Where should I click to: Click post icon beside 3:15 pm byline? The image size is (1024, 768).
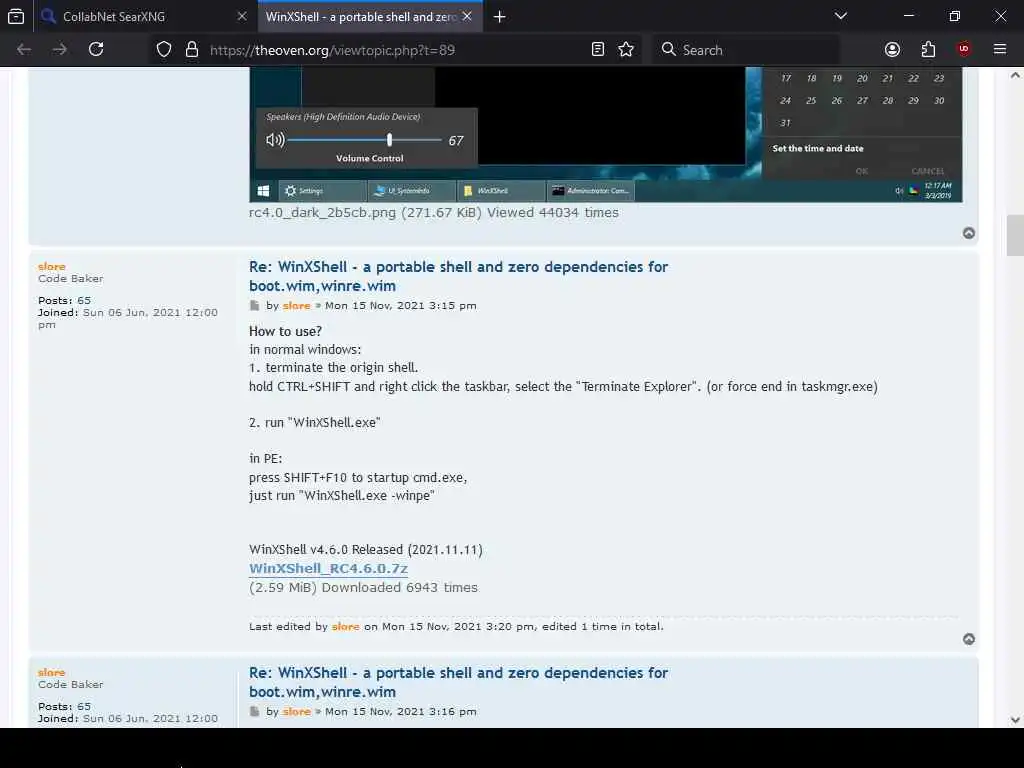(255, 306)
